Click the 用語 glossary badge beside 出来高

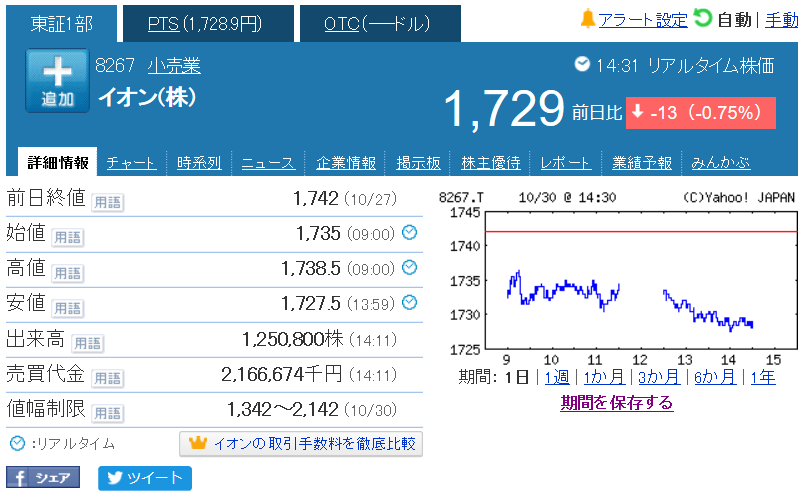coord(87,343)
